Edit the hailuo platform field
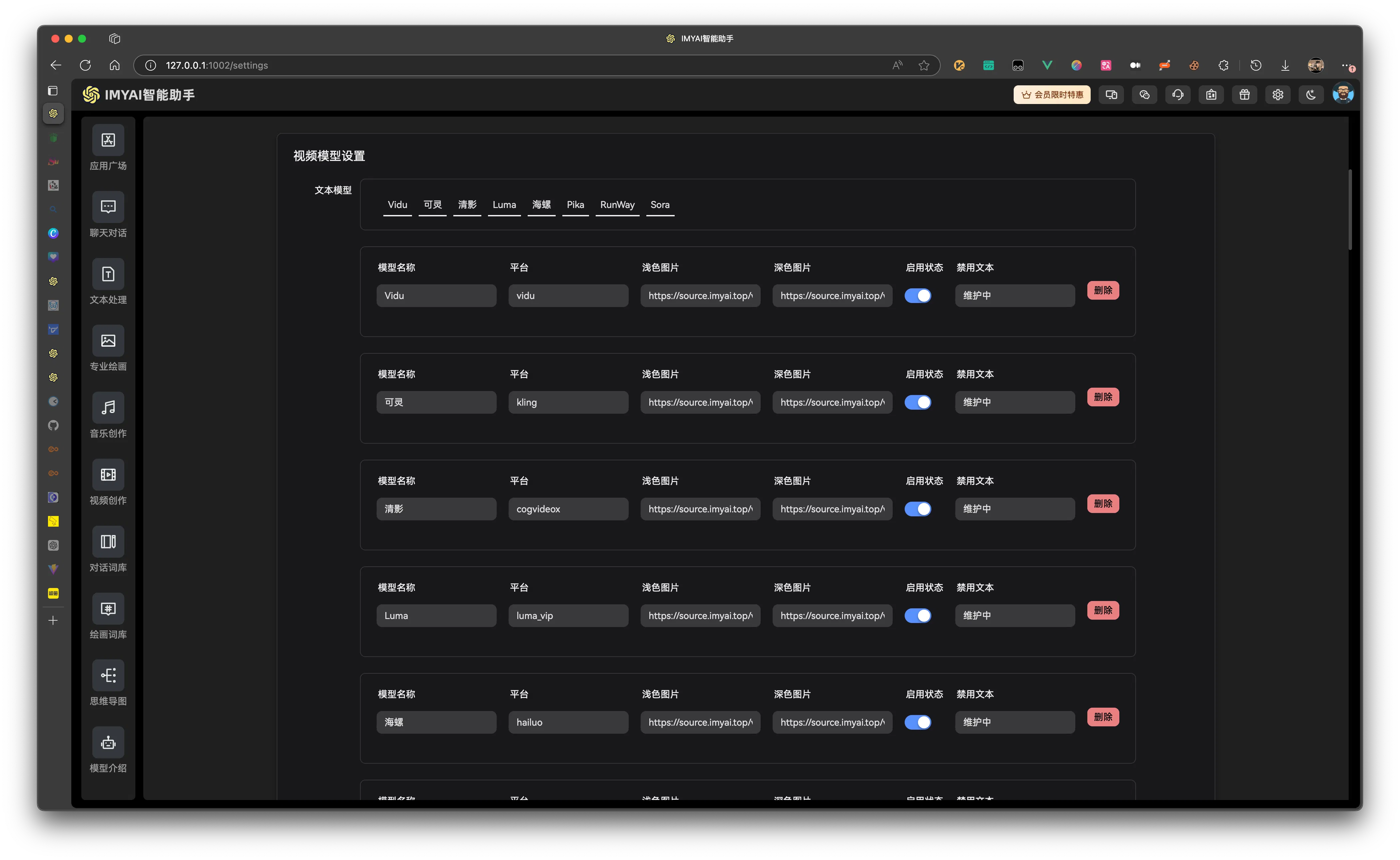The width and height of the screenshot is (1400, 860). tap(568, 722)
